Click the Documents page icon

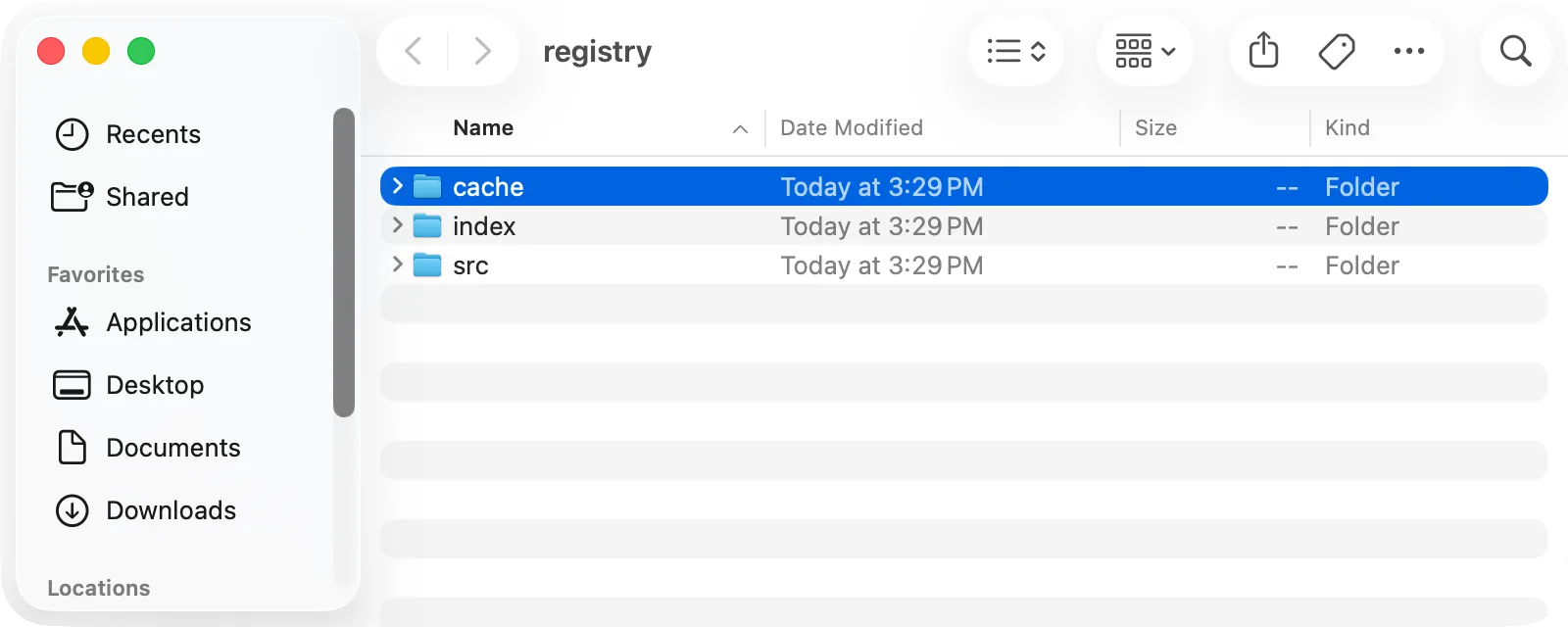pos(72,448)
